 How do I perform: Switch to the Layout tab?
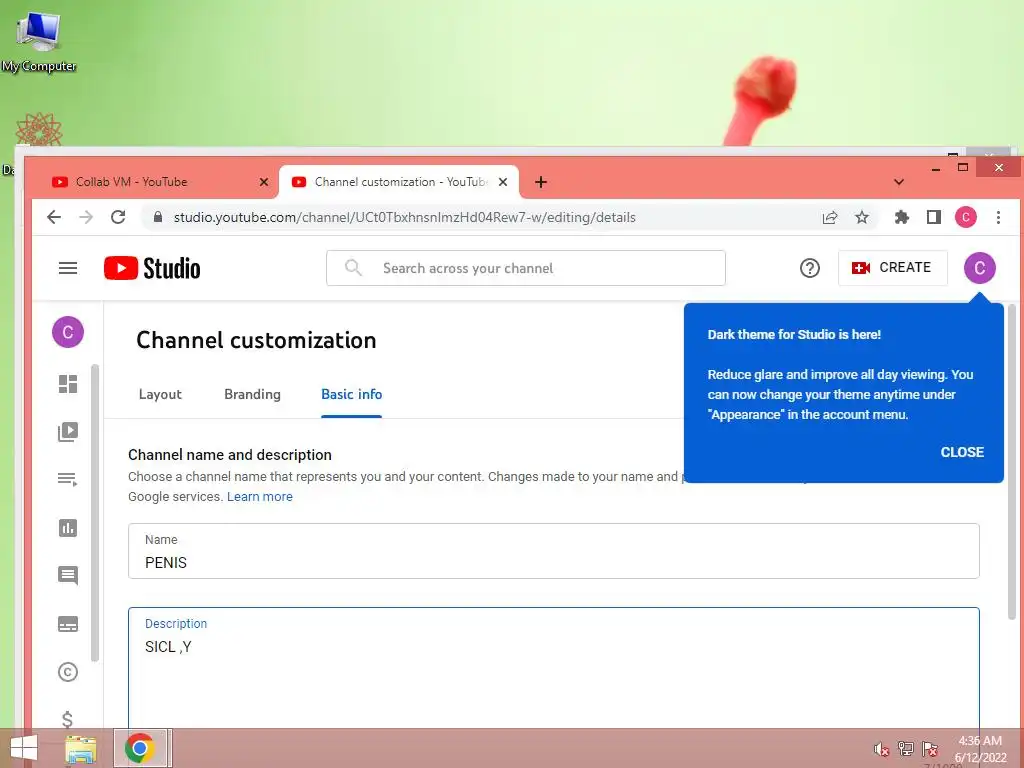pyautogui.click(x=160, y=394)
